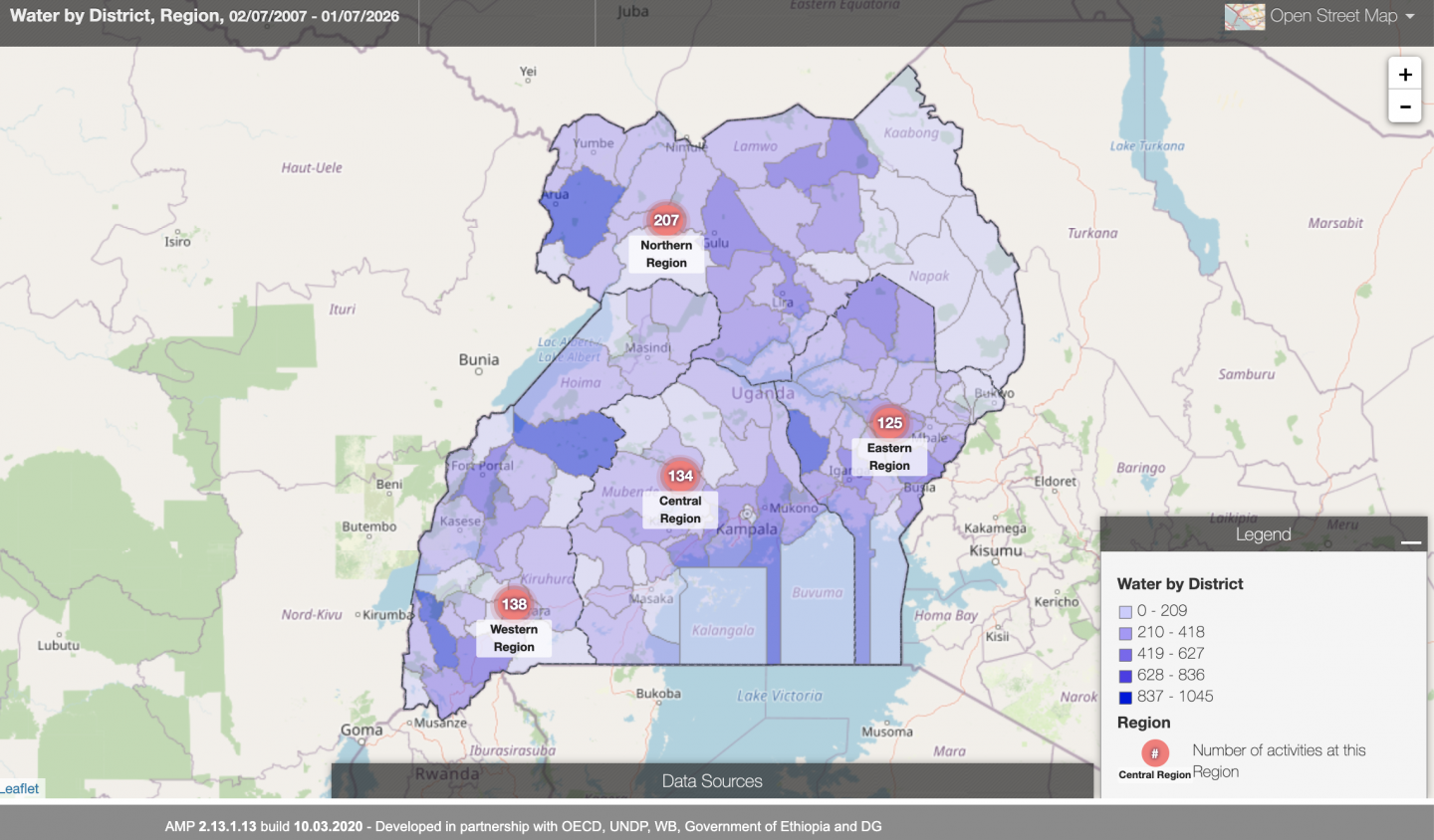Zoom in on the map
Screen dimensions: 1434x840
pos(1405,75)
